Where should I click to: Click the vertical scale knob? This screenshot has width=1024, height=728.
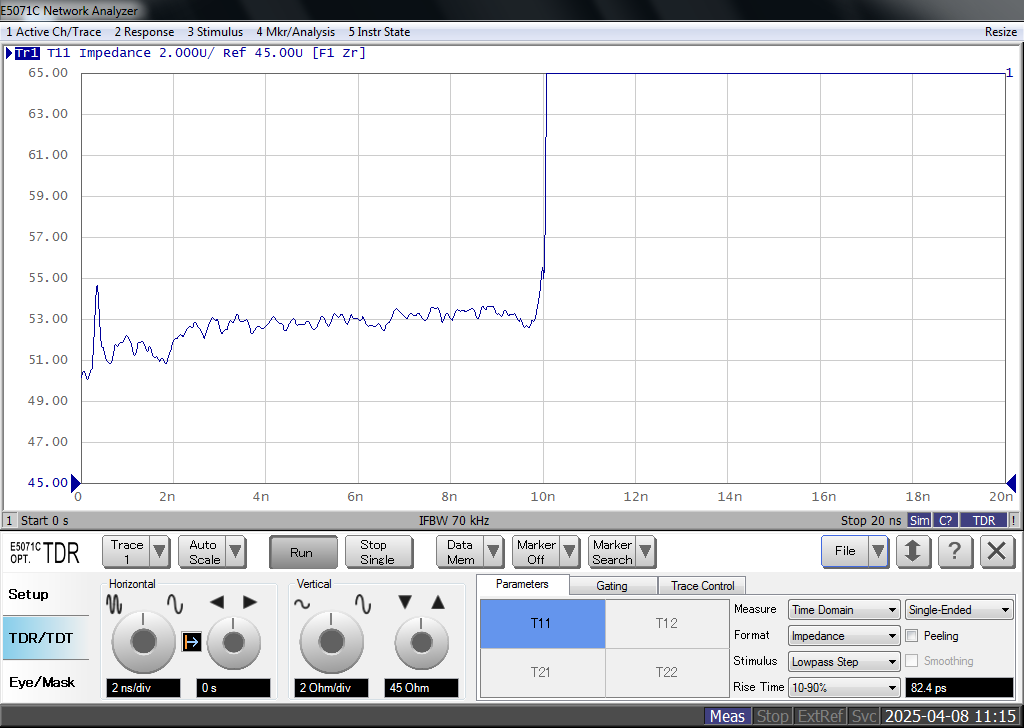click(331, 642)
